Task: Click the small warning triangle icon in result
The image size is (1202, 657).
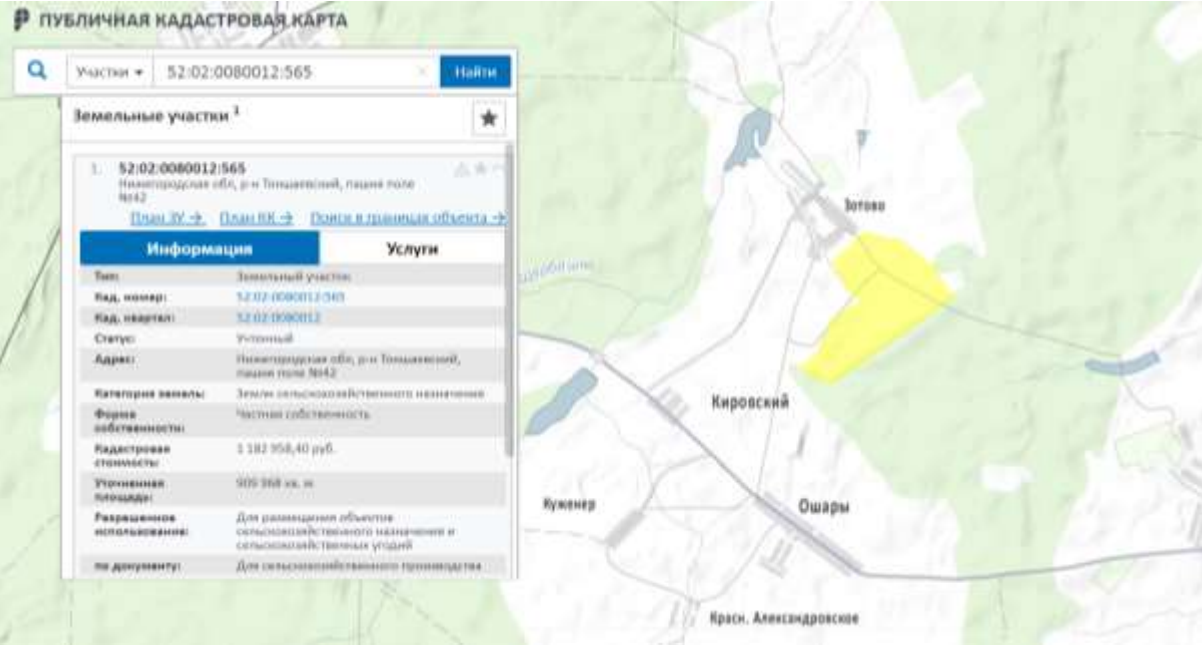Action: [x=462, y=169]
